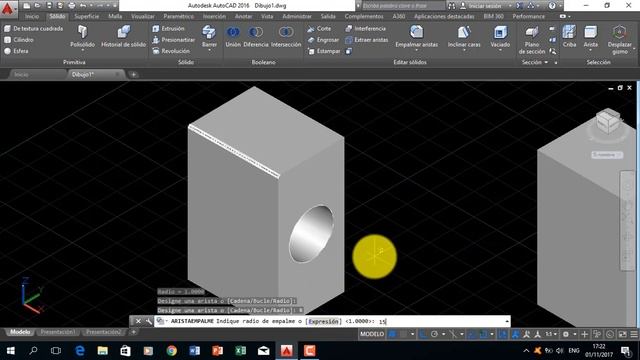This screenshot has width=640, height=360.
Task: Switch to the Inicio file tab
Action: point(21,75)
